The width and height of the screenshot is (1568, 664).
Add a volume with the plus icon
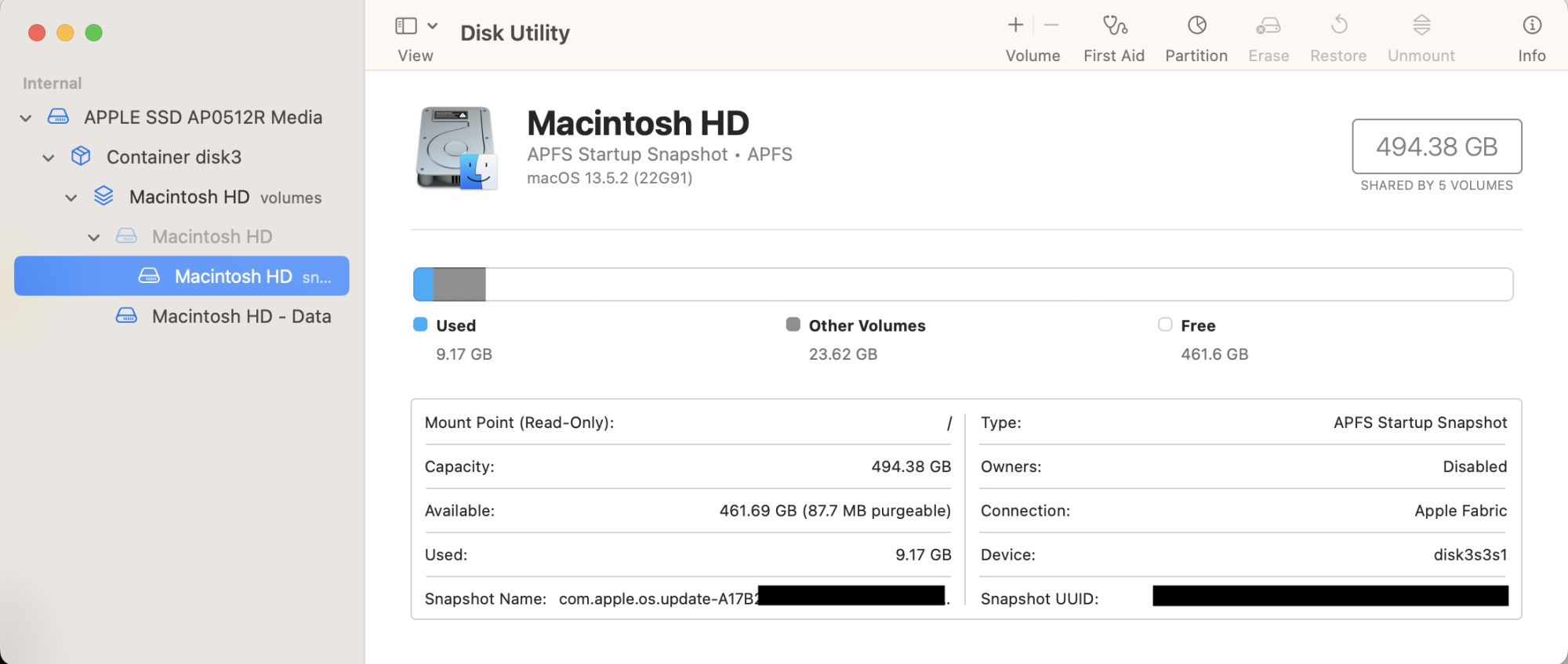coord(1015,25)
